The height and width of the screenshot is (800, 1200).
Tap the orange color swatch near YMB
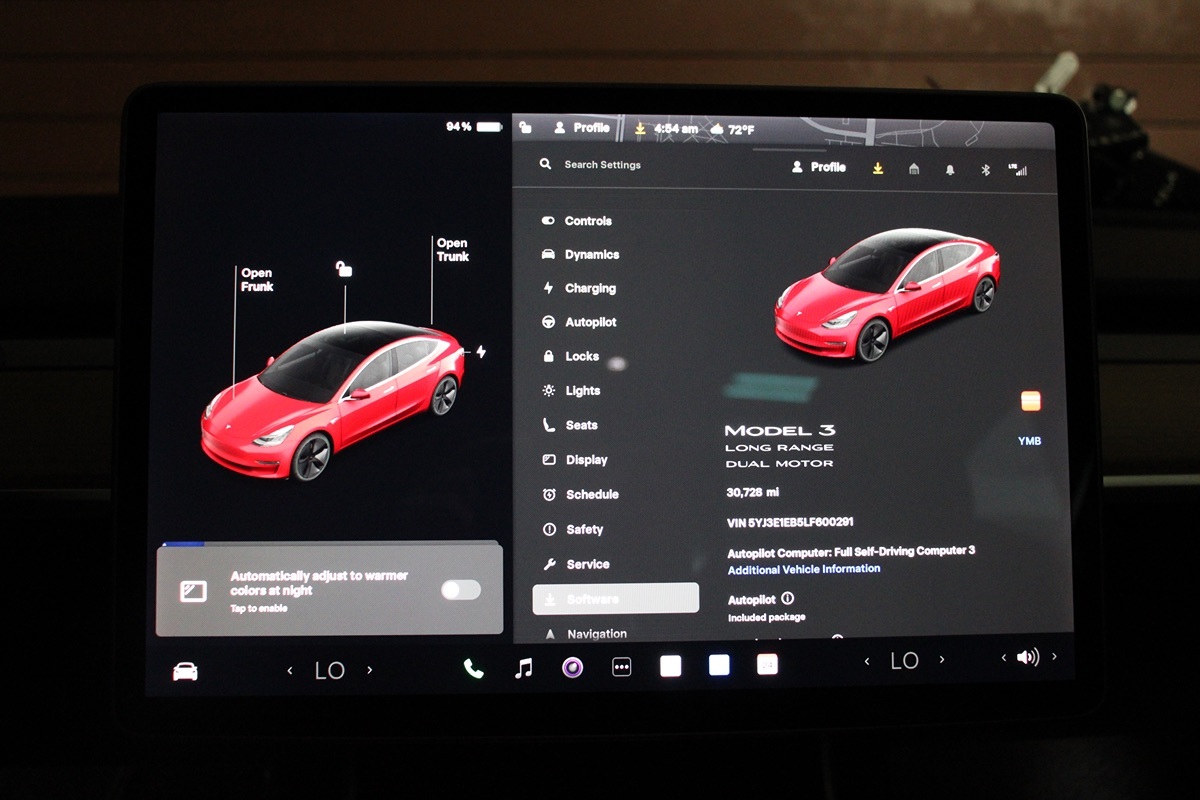(x=1031, y=401)
